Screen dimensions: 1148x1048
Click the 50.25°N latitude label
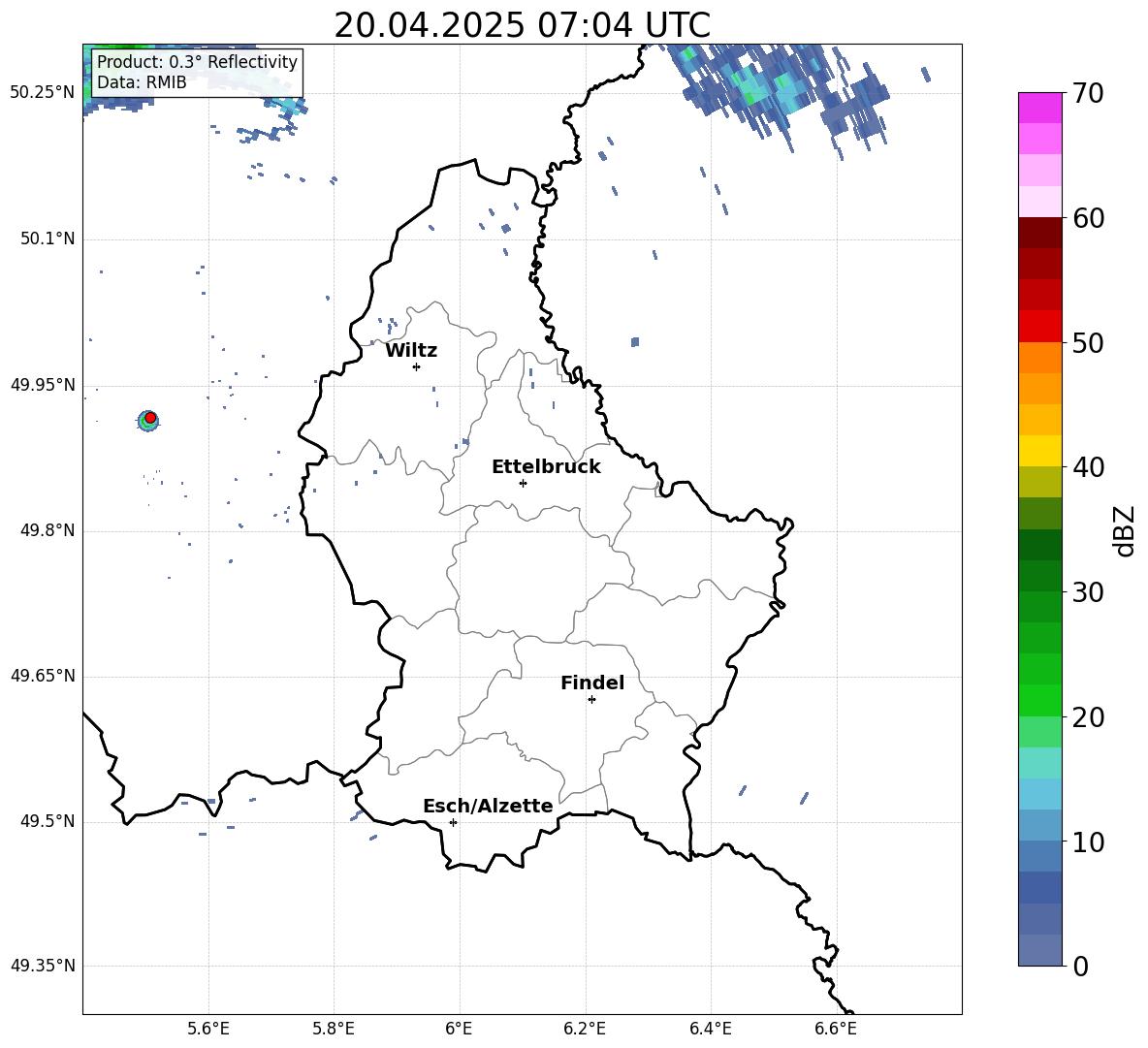click(43, 93)
